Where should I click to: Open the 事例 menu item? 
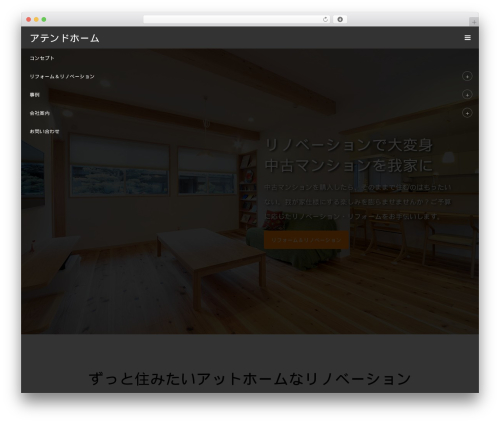click(x=35, y=95)
